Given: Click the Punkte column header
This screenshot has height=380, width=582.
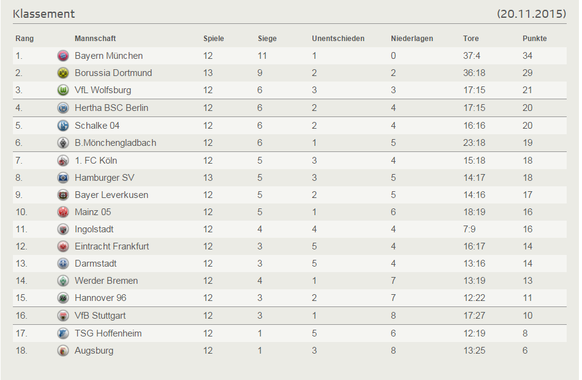Looking at the screenshot, I should 534,38.
